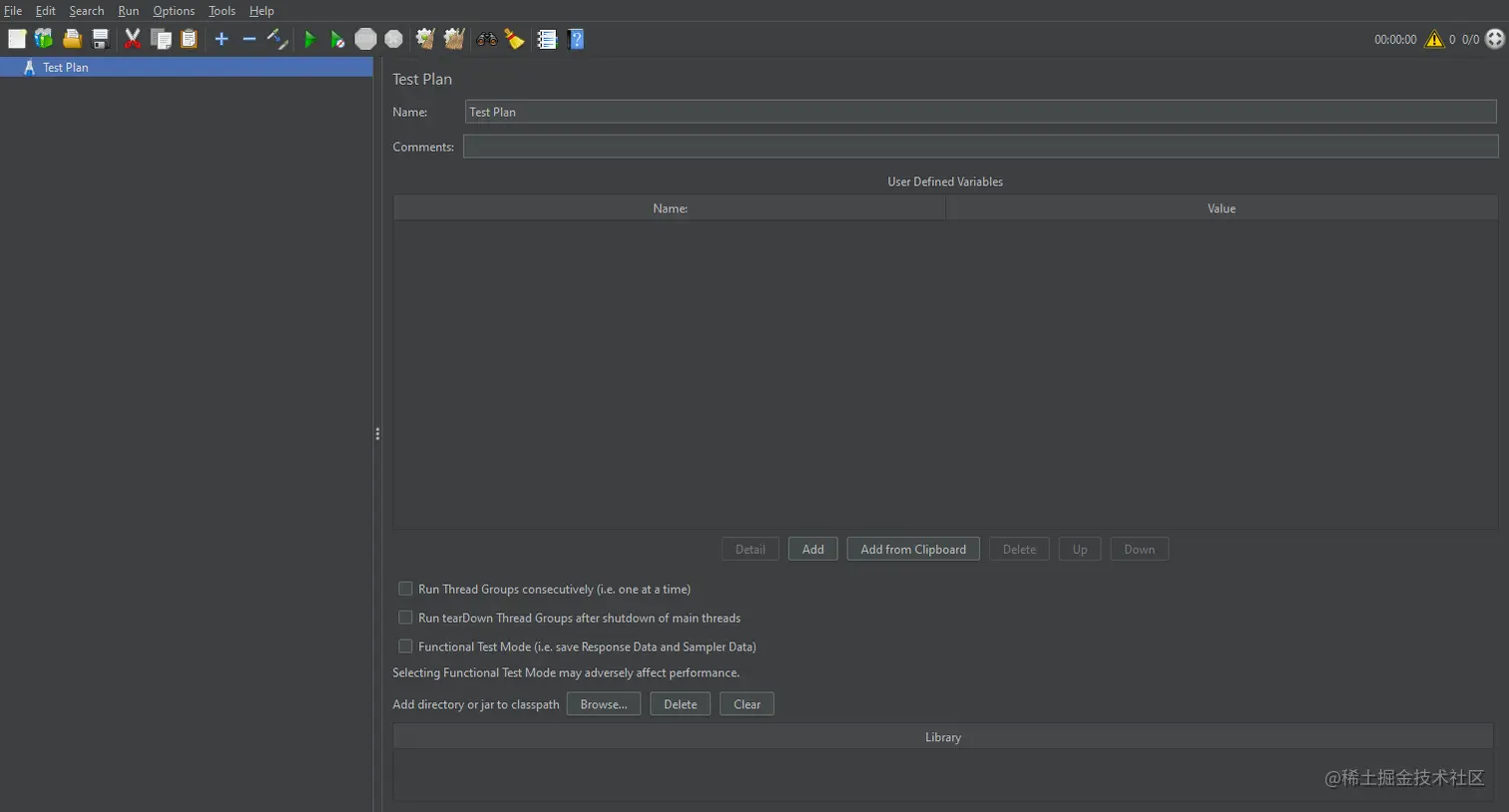Click the flask icon beside Test Plan
The height and width of the screenshot is (812, 1509).
click(29, 67)
